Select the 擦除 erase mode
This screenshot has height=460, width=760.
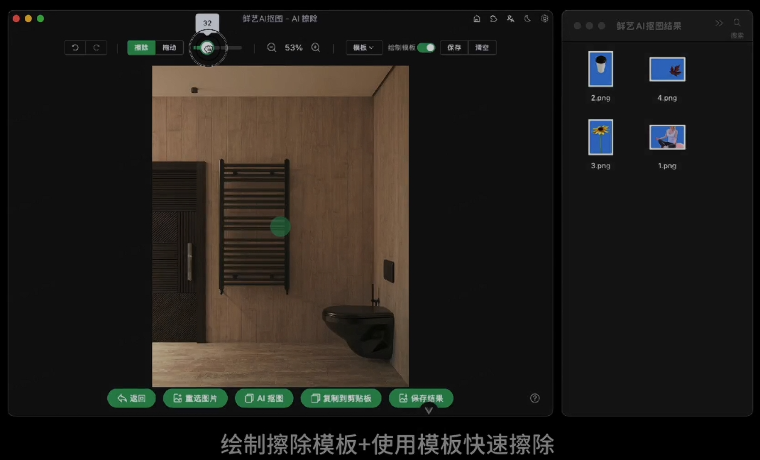141,48
